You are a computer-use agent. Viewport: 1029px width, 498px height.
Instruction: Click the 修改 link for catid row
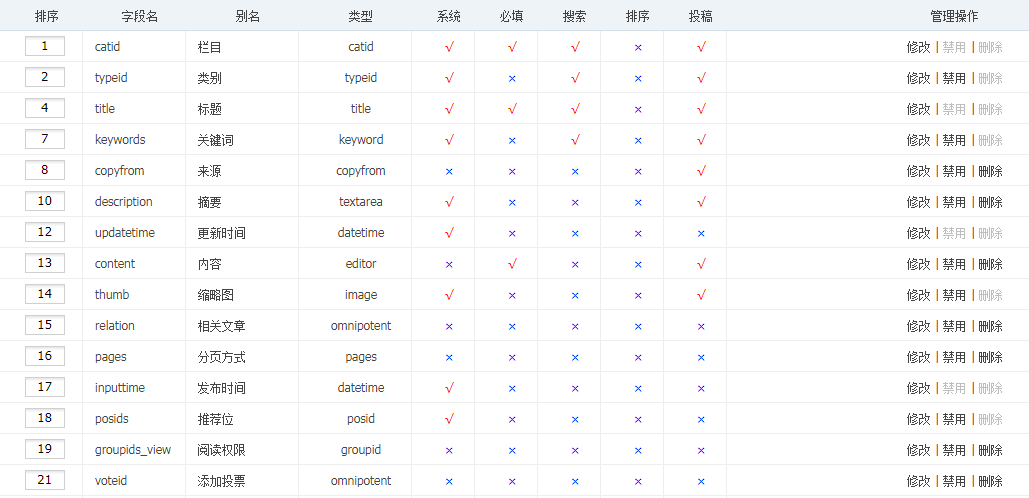click(x=918, y=47)
